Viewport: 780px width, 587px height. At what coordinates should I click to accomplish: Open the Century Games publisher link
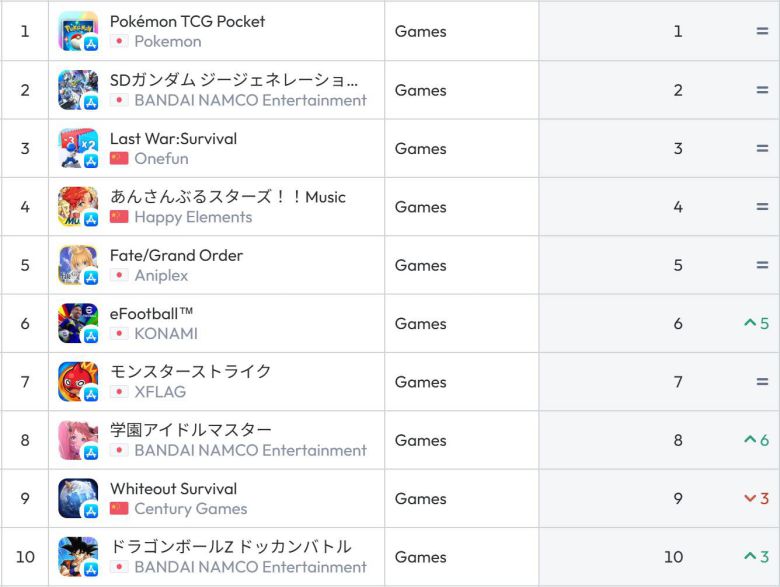point(190,508)
